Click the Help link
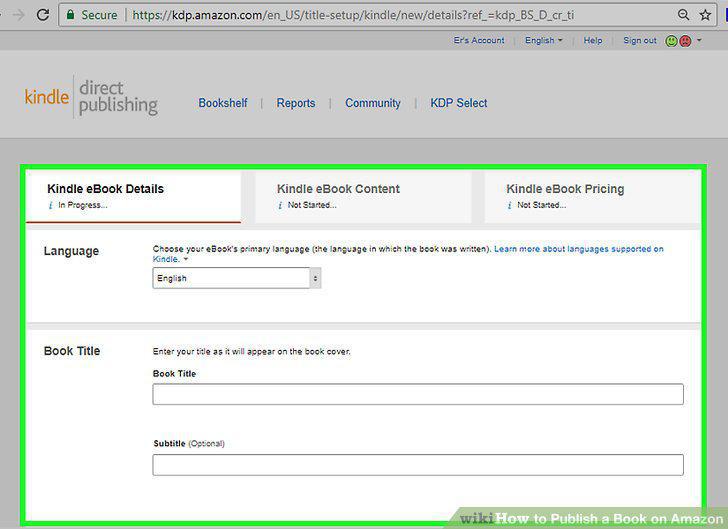This screenshot has height=529, width=728. [x=593, y=40]
